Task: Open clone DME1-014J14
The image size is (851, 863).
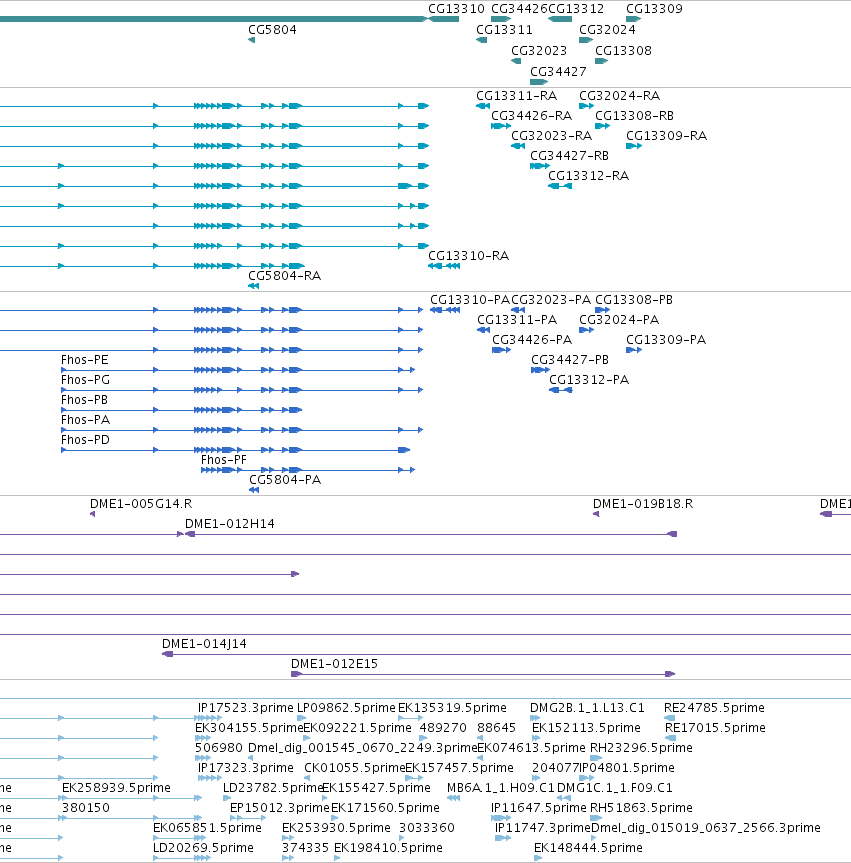Action: coord(204,644)
